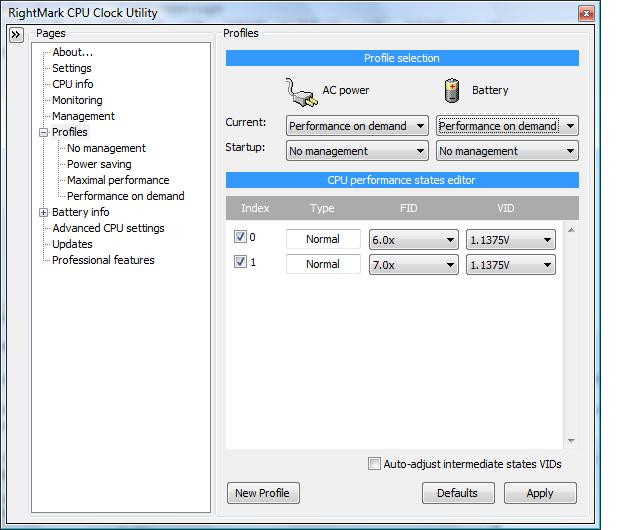Image resolution: width=640 pixels, height=530 pixels.
Task: Collapse the Profiles tree node
Action: pos(43,132)
